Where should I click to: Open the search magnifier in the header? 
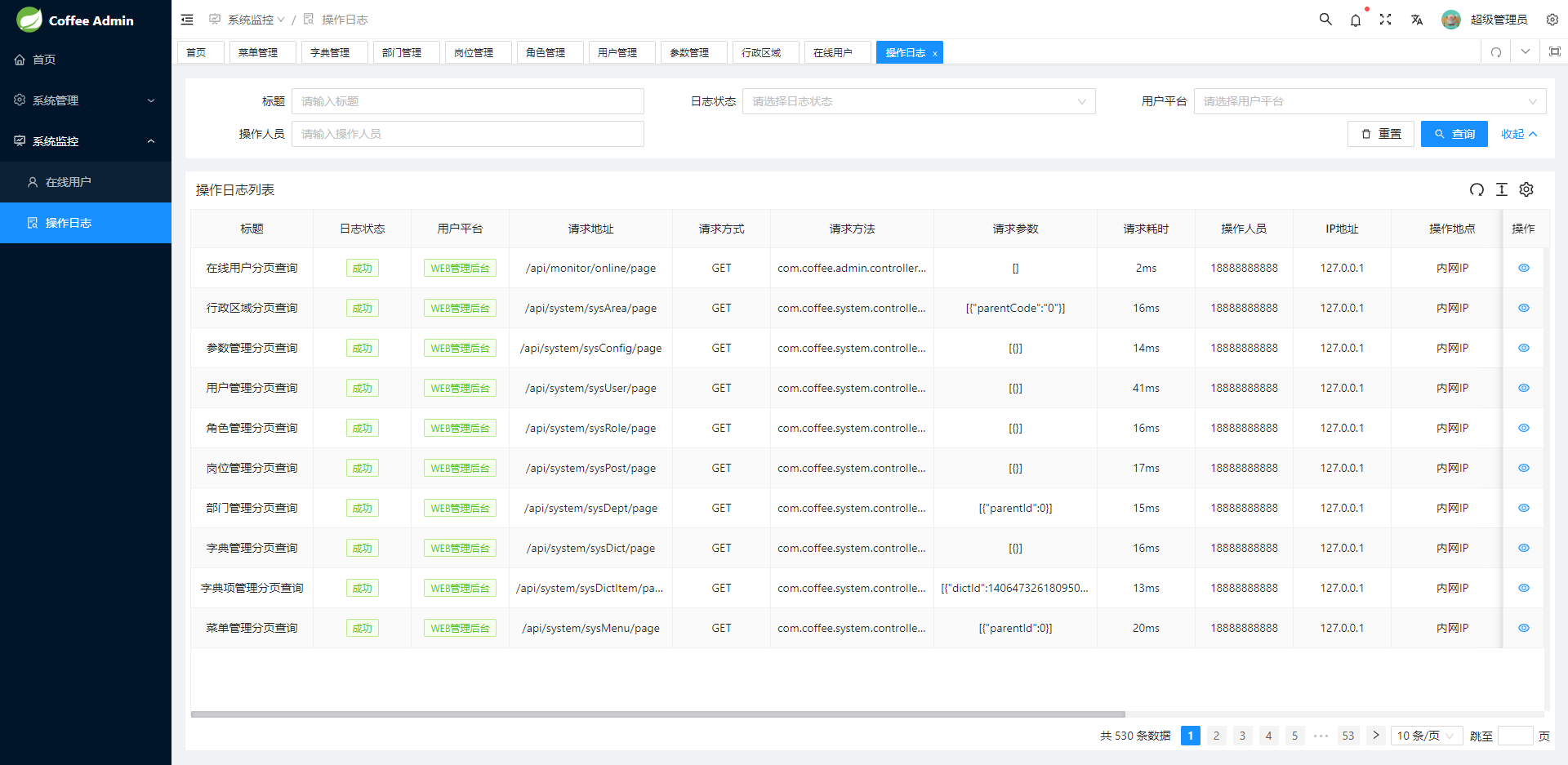pos(1325,20)
